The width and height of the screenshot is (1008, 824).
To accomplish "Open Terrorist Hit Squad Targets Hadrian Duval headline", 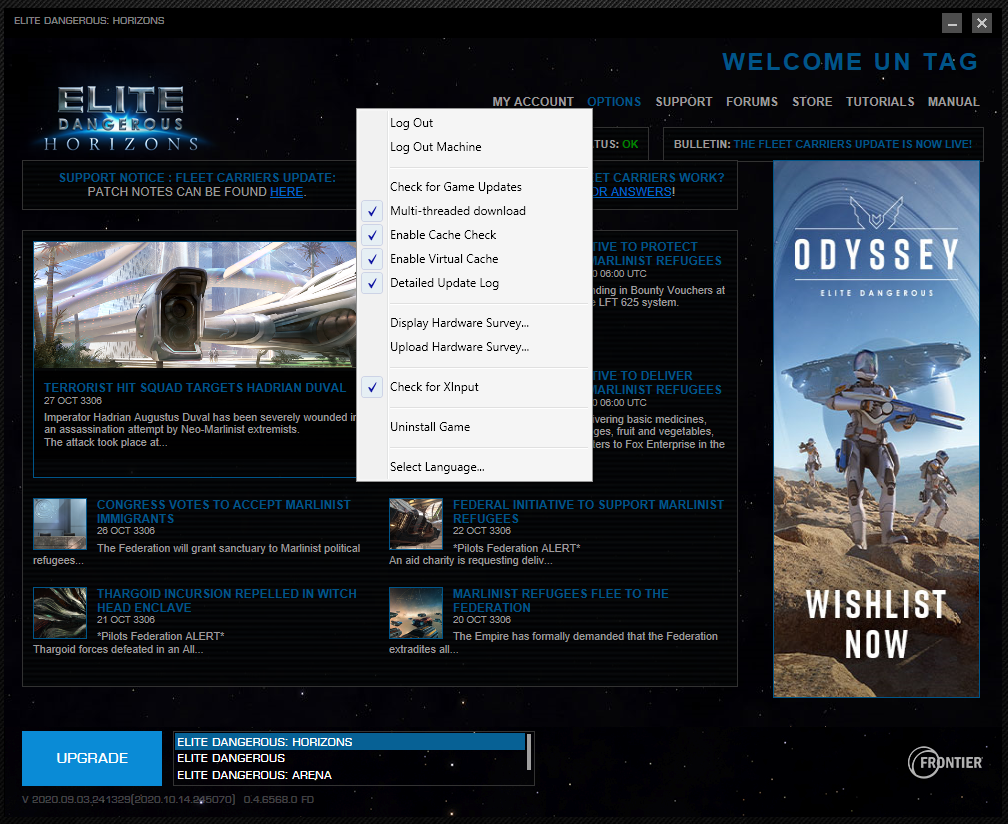I will point(195,388).
